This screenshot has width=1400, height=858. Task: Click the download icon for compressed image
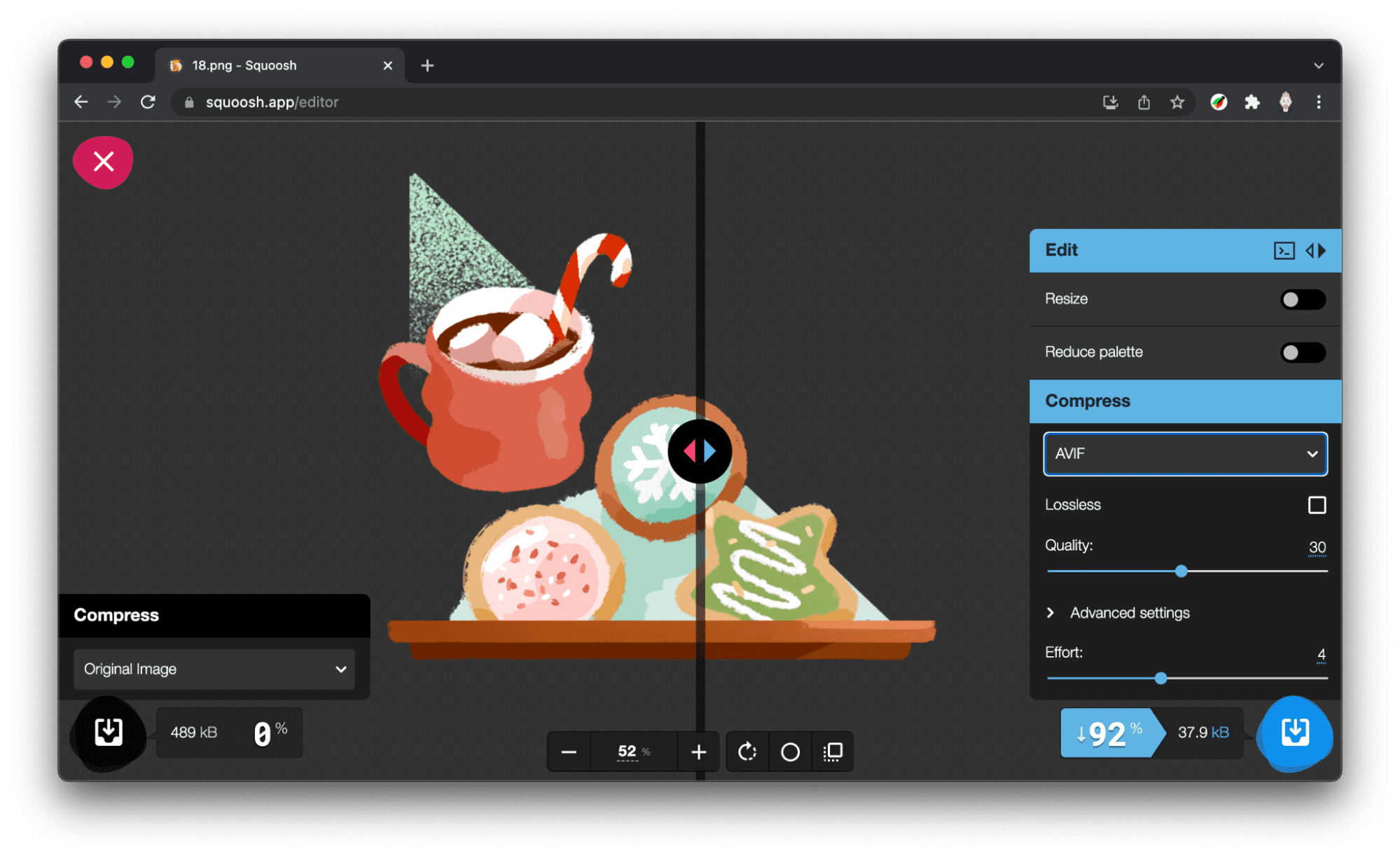pos(1298,731)
